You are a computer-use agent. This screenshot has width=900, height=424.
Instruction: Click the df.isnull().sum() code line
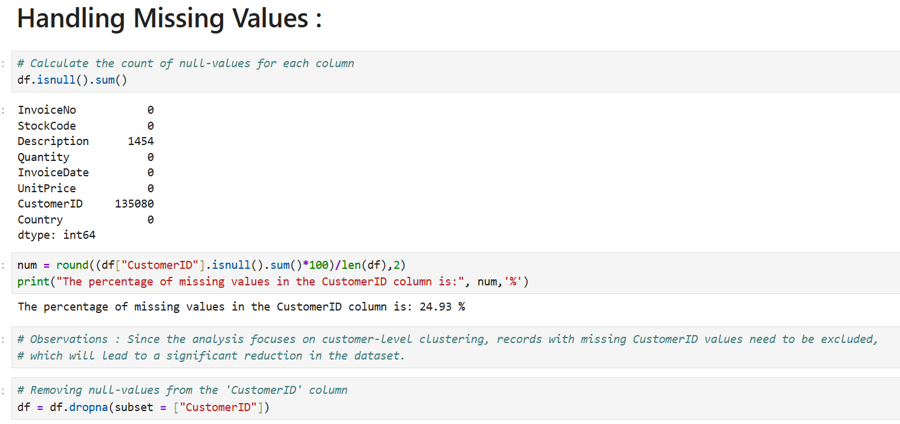tap(72, 79)
